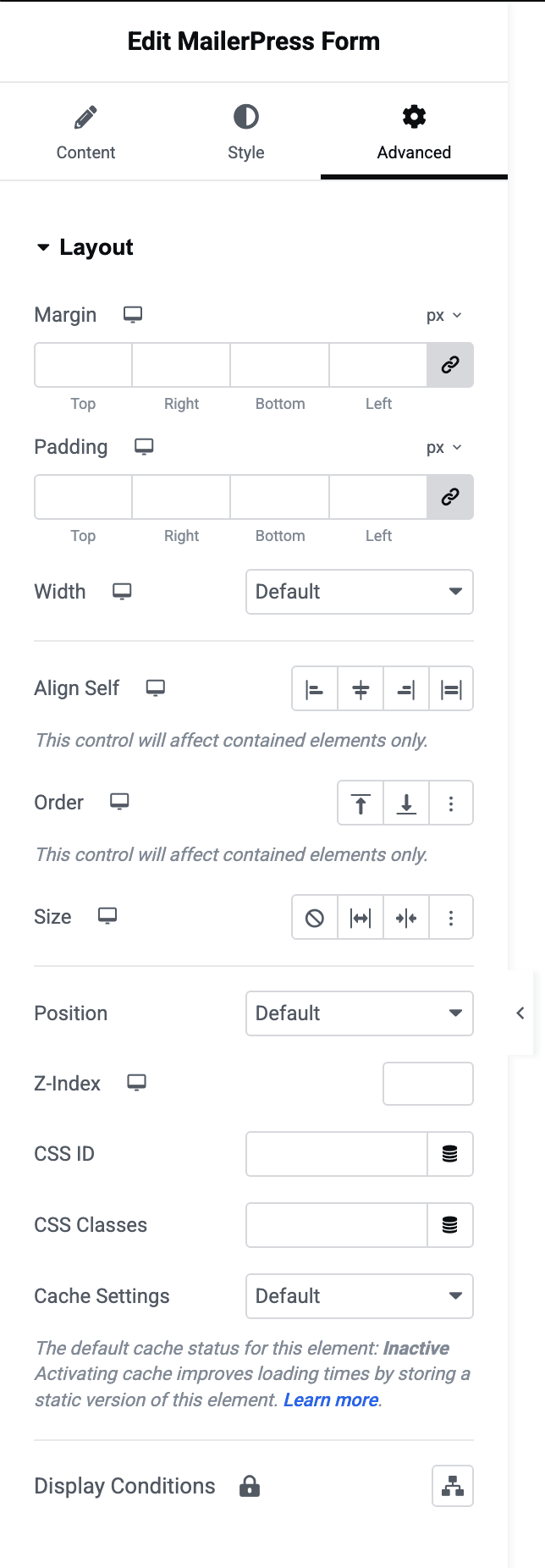This screenshot has height=1568, width=545.
Task: Click the Z-Index input field
Action: (427, 1084)
